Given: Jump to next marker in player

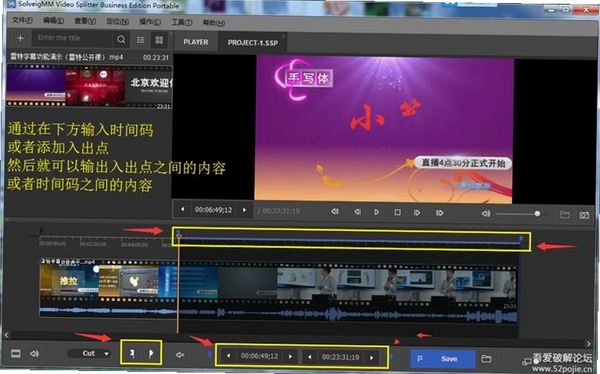Looking at the screenshot, I should (x=439, y=212).
